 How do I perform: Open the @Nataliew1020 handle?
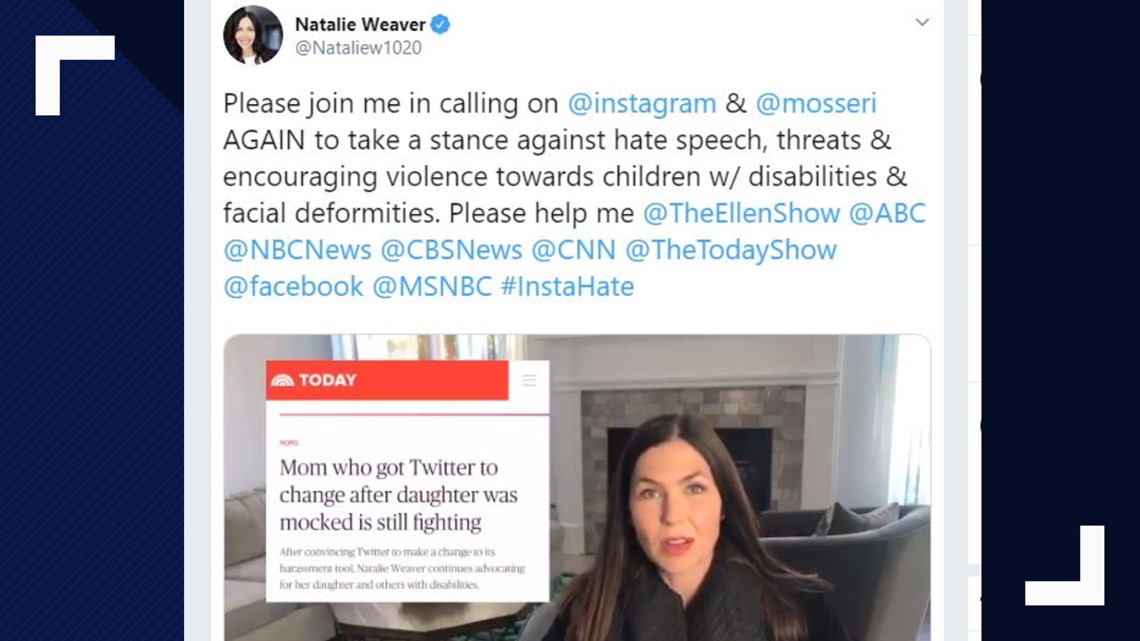[x=358, y=48]
